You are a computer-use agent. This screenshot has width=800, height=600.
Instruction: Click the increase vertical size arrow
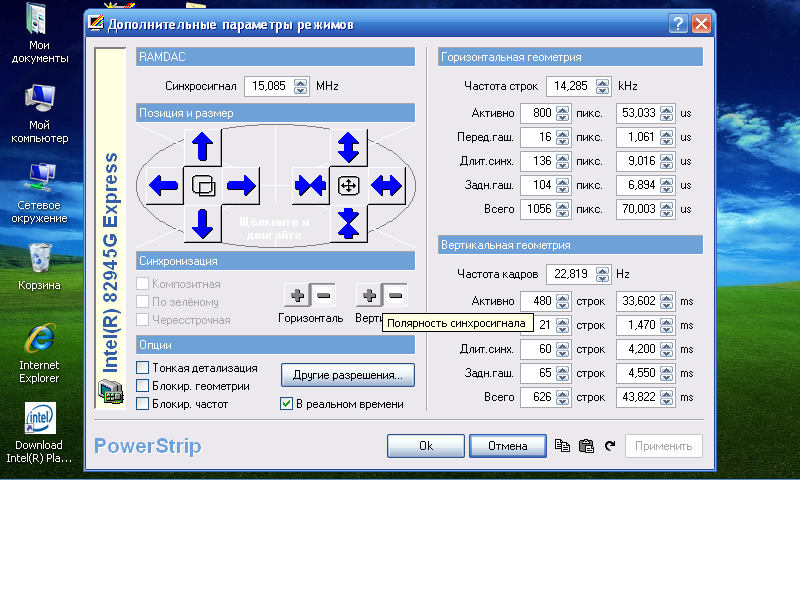point(348,147)
